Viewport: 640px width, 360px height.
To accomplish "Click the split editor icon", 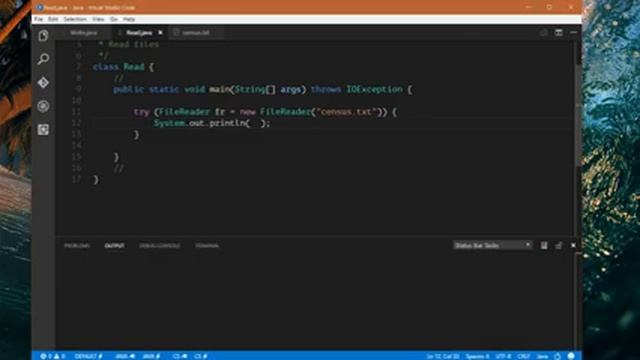I will click(x=558, y=33).
